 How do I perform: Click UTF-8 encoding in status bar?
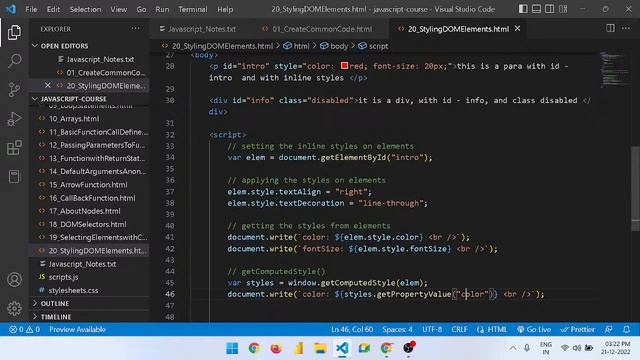pos(432,329)
